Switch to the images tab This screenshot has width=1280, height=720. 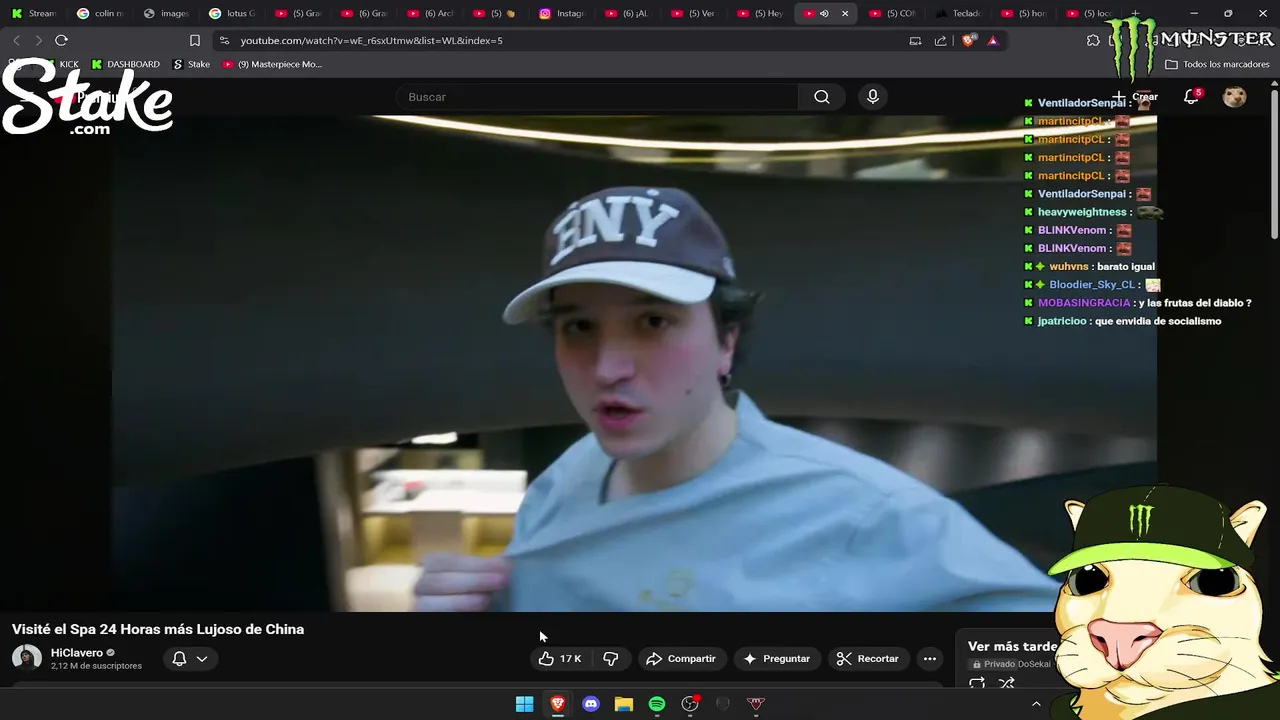coord(167,13)
